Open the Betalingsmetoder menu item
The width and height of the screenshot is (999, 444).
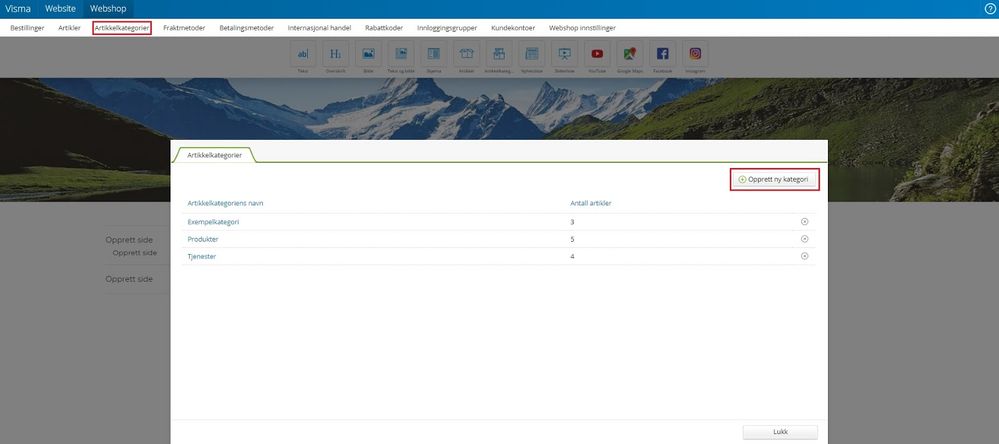(247, 28)
